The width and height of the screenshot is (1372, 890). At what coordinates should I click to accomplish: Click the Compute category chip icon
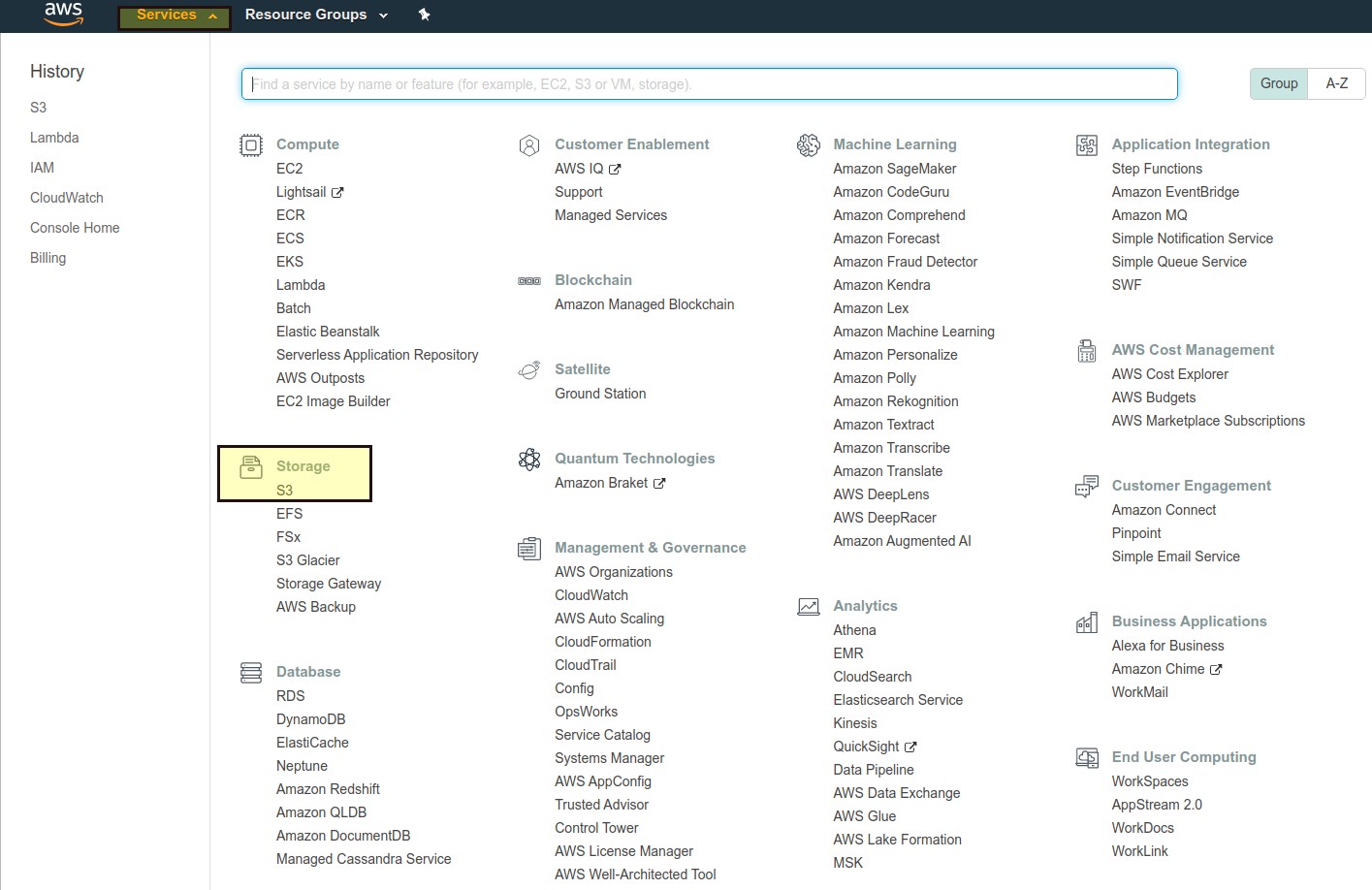pos(251,145)
